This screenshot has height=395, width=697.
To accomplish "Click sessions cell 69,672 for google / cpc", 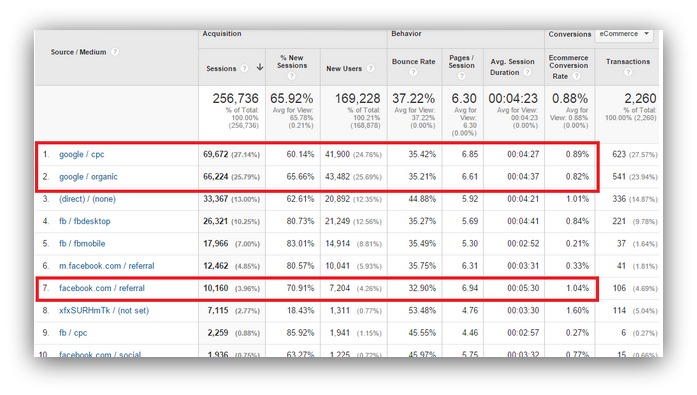I will (216, 155).
